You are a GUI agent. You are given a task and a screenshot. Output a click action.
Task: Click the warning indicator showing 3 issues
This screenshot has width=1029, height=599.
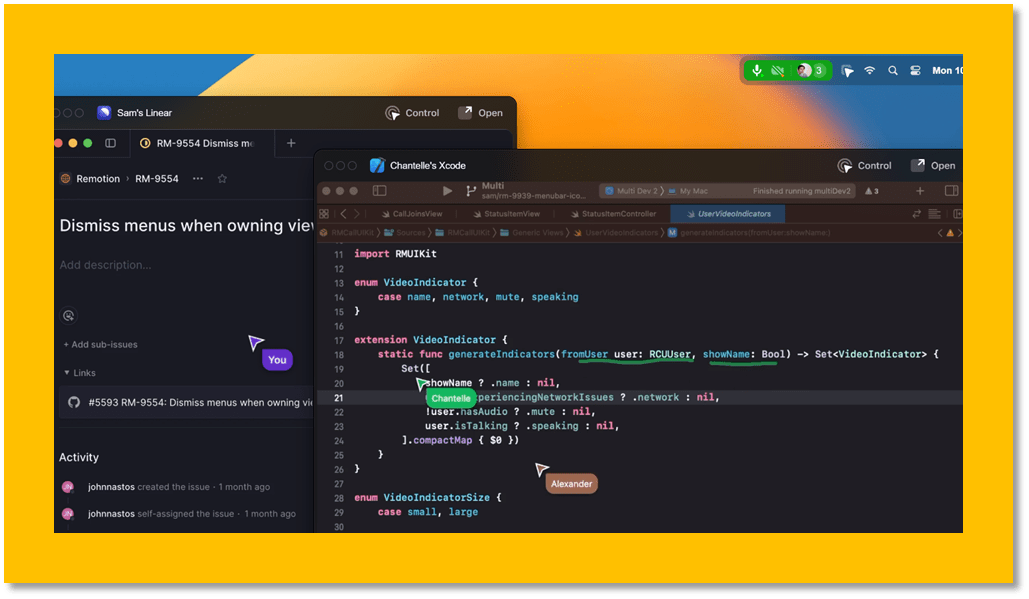point(871,191)
